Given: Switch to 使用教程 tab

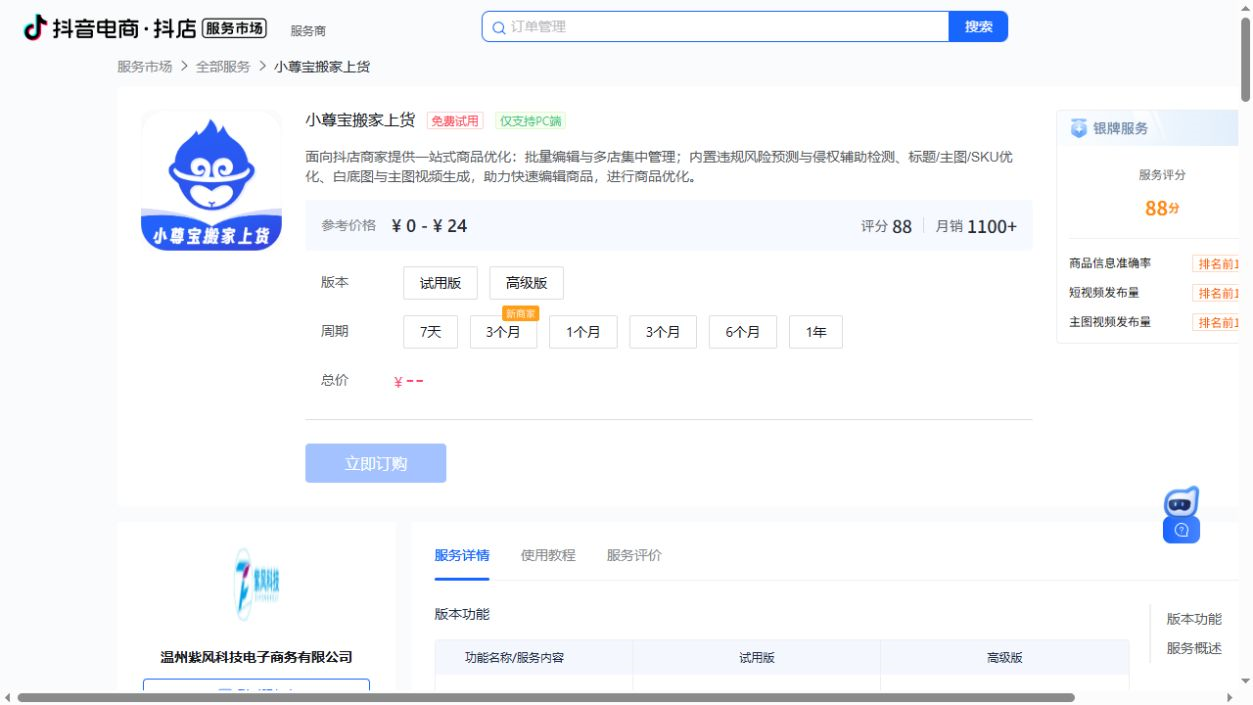Looking at the screenshot, I should click(x=548, y=555).
